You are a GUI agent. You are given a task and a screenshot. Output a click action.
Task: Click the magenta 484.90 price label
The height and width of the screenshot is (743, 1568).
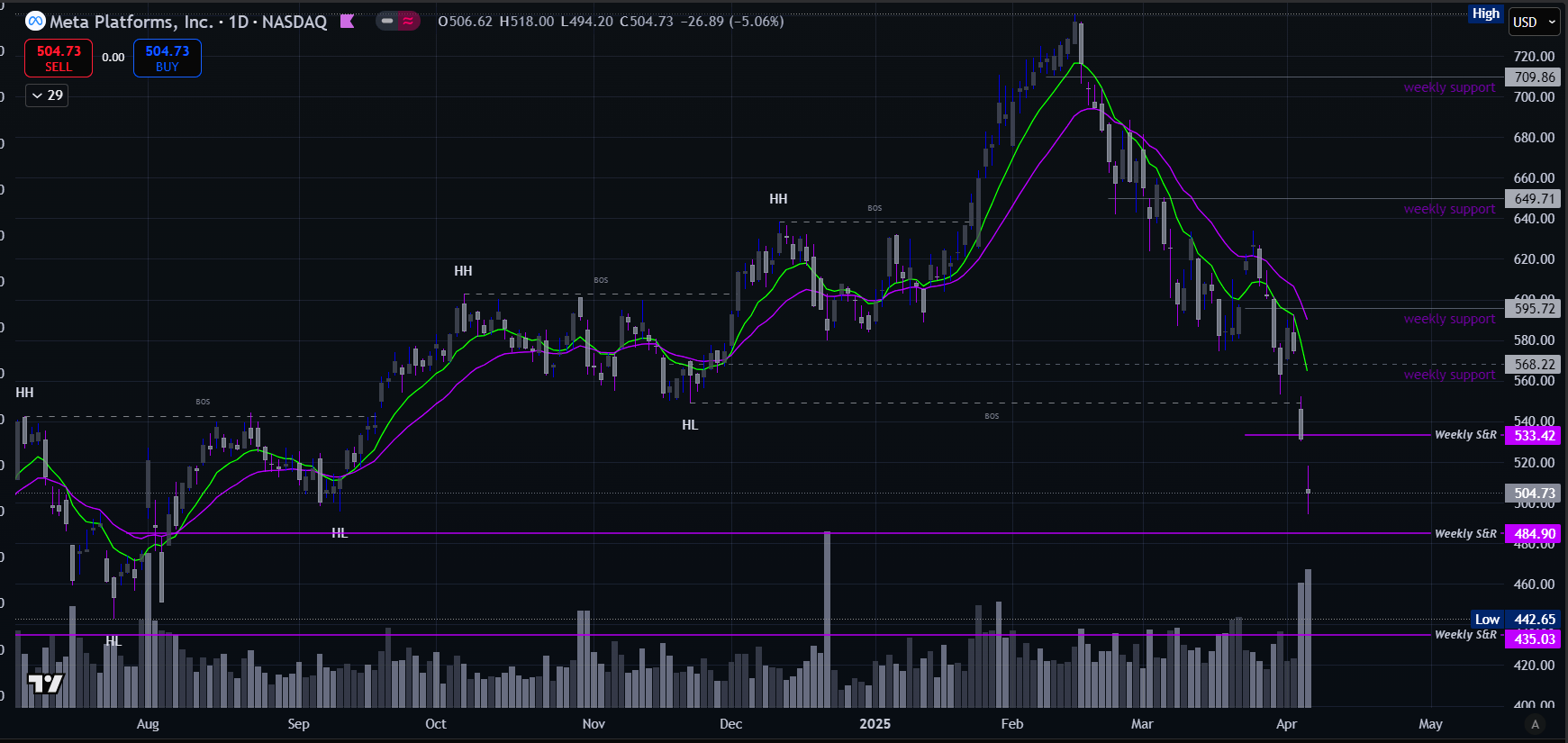coord(1534,534)
